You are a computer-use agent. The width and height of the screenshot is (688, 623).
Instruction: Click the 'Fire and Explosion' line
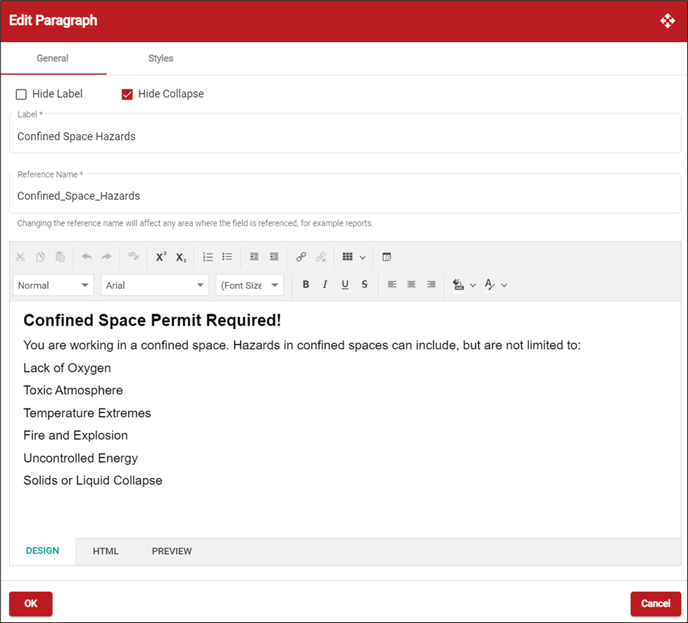pos(75,435)
